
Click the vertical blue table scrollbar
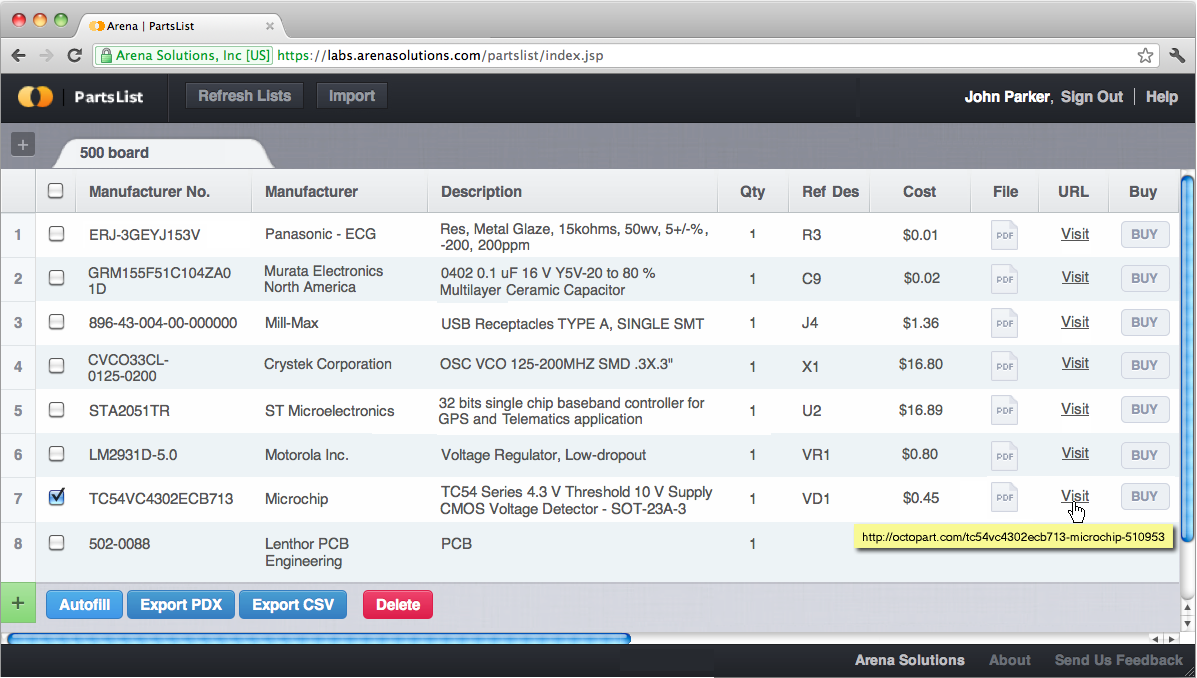[1187, 358]
